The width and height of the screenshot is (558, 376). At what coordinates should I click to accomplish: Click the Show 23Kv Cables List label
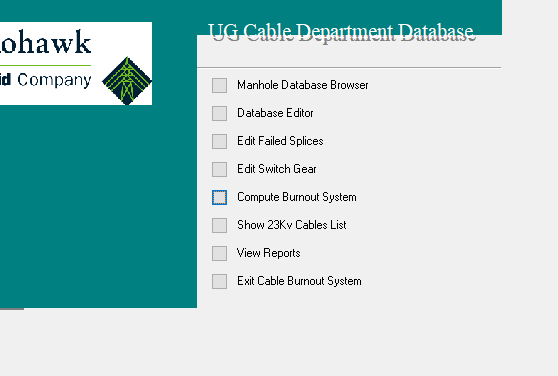tap(291, 225)
